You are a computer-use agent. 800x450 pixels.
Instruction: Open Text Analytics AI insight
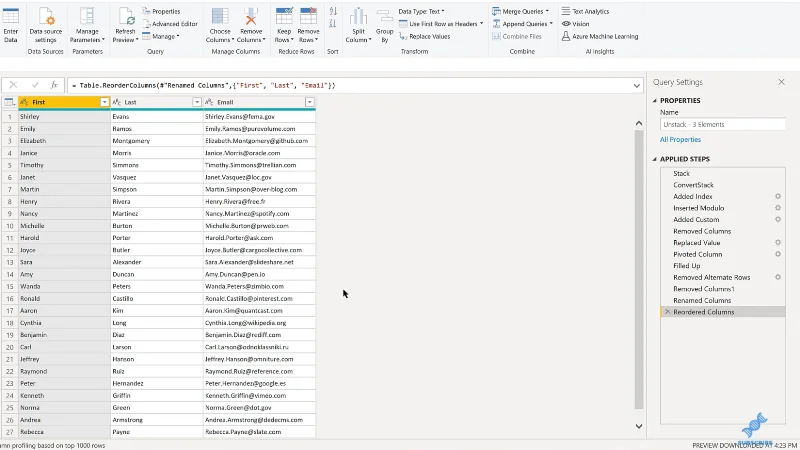[585, 11]
